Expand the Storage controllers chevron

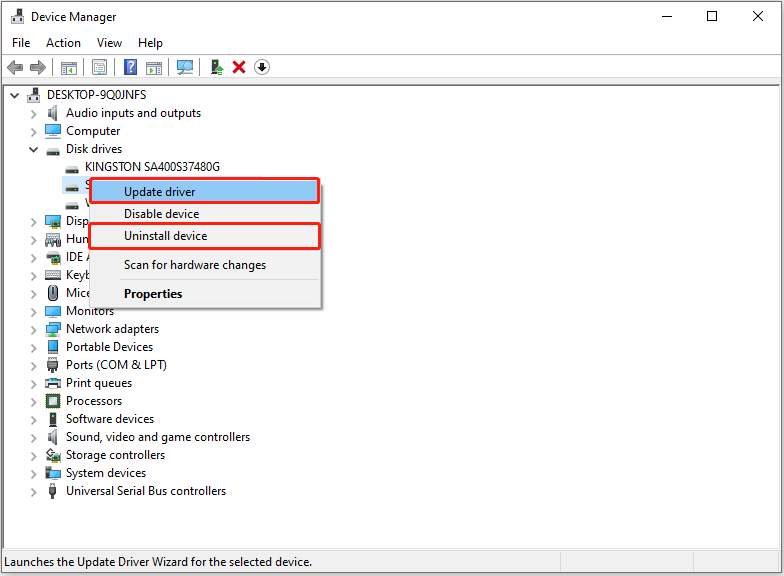pos(34,456)
